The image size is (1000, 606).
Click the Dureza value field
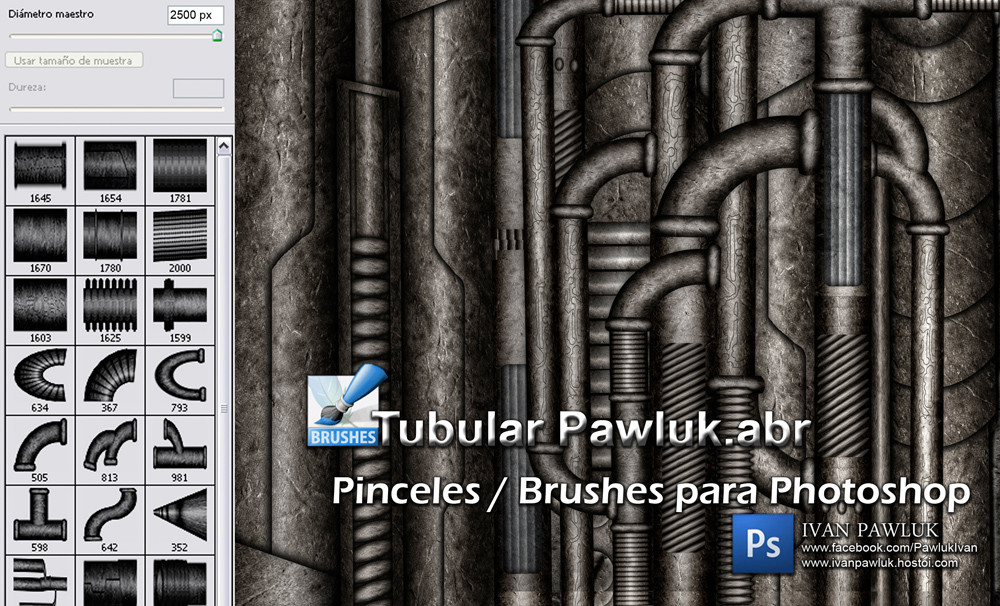[x=198, y=88]
